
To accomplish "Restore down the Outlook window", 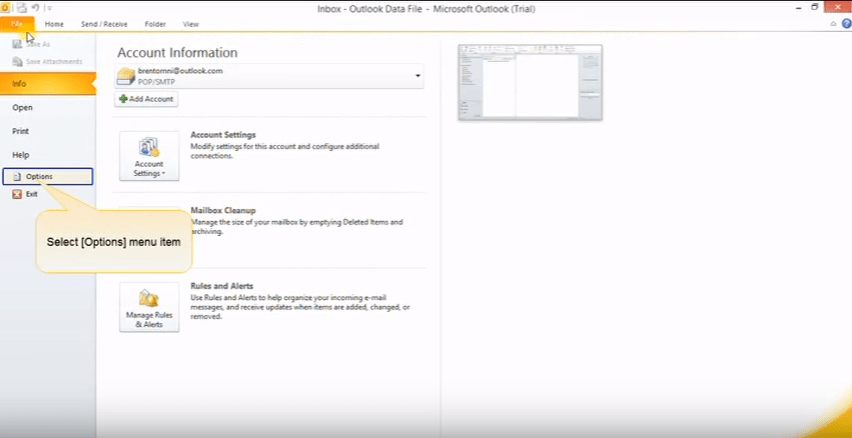I will tap(814, 7).
